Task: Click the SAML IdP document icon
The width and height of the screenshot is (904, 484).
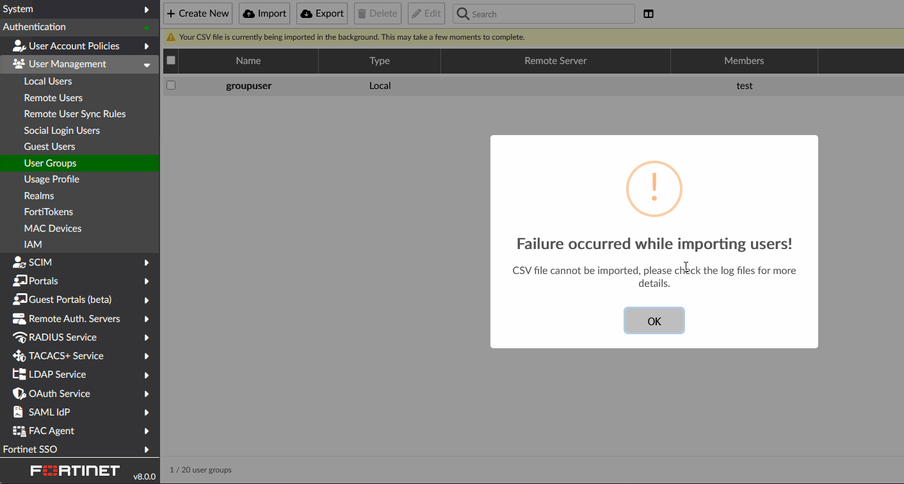Action: [19, 412]
